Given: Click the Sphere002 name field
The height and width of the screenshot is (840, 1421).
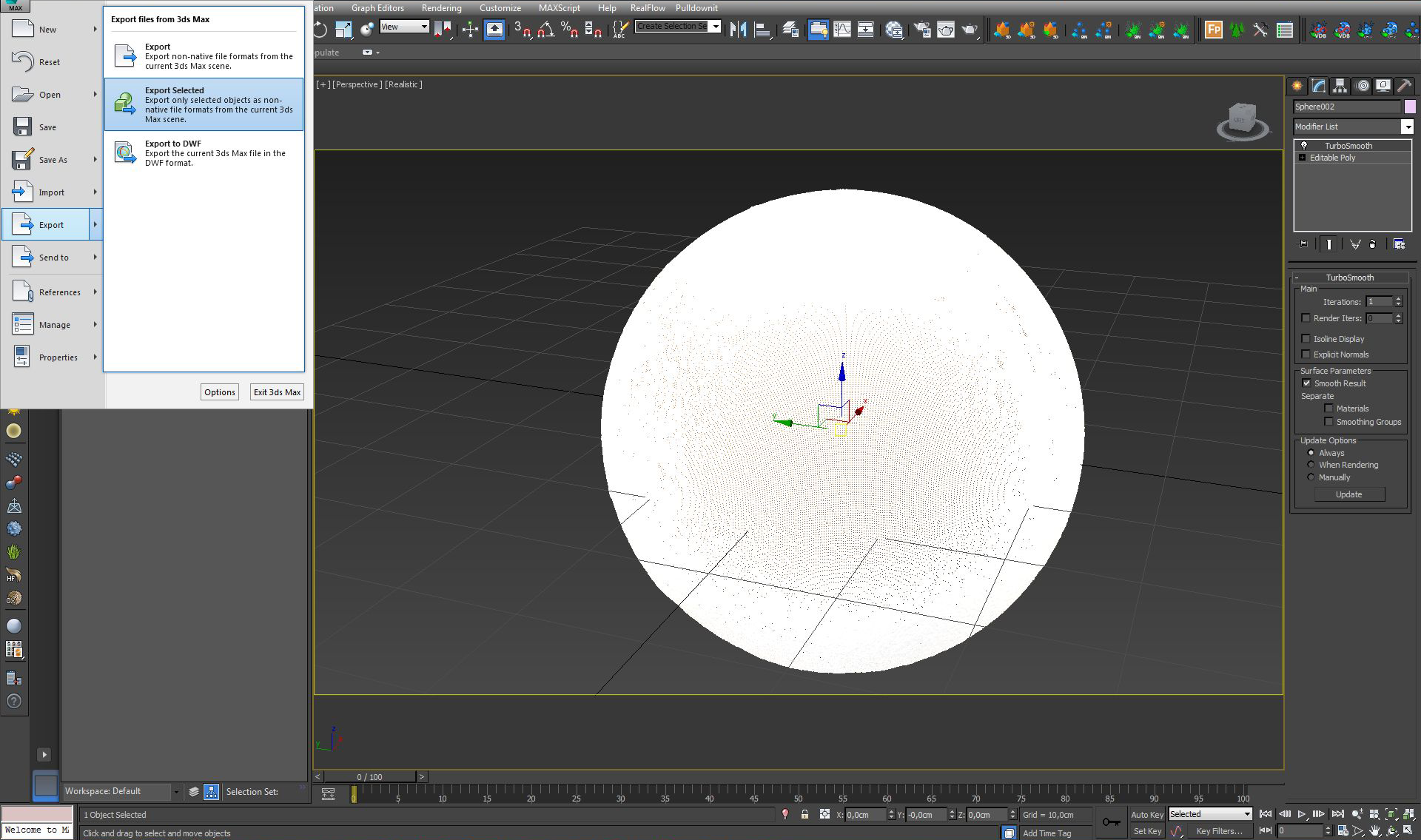Looking at the screenshot, I should click(1347, 107).
